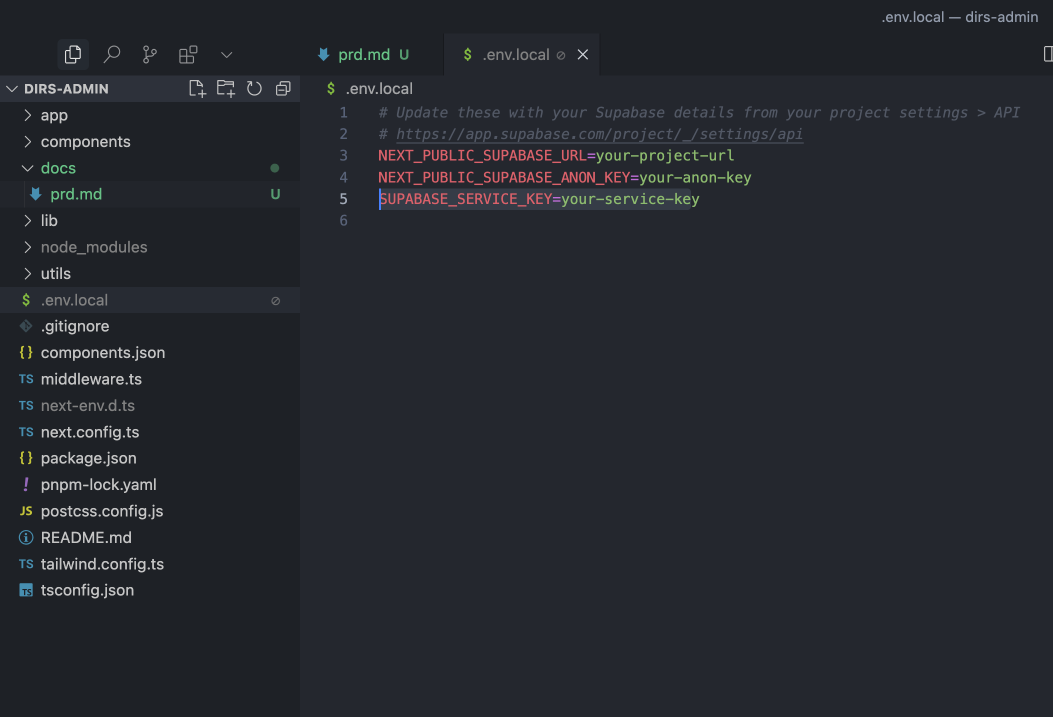Viewport: 1053px width, 717px height.
Task: Switch to the prd.md editor tab
Action: coord(363,55)
